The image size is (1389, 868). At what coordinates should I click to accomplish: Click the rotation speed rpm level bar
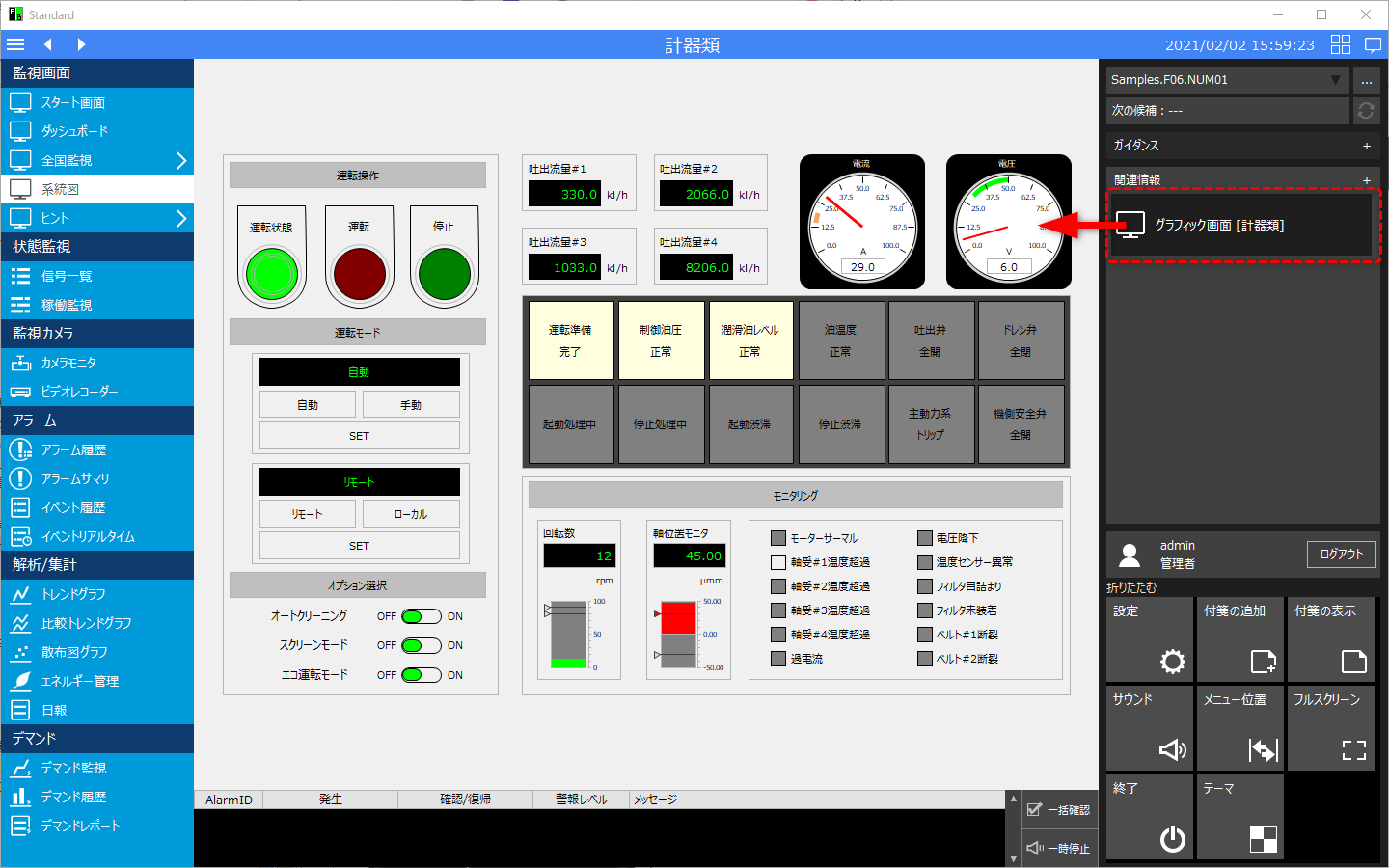pyautogui.click(x=569, y=635)
